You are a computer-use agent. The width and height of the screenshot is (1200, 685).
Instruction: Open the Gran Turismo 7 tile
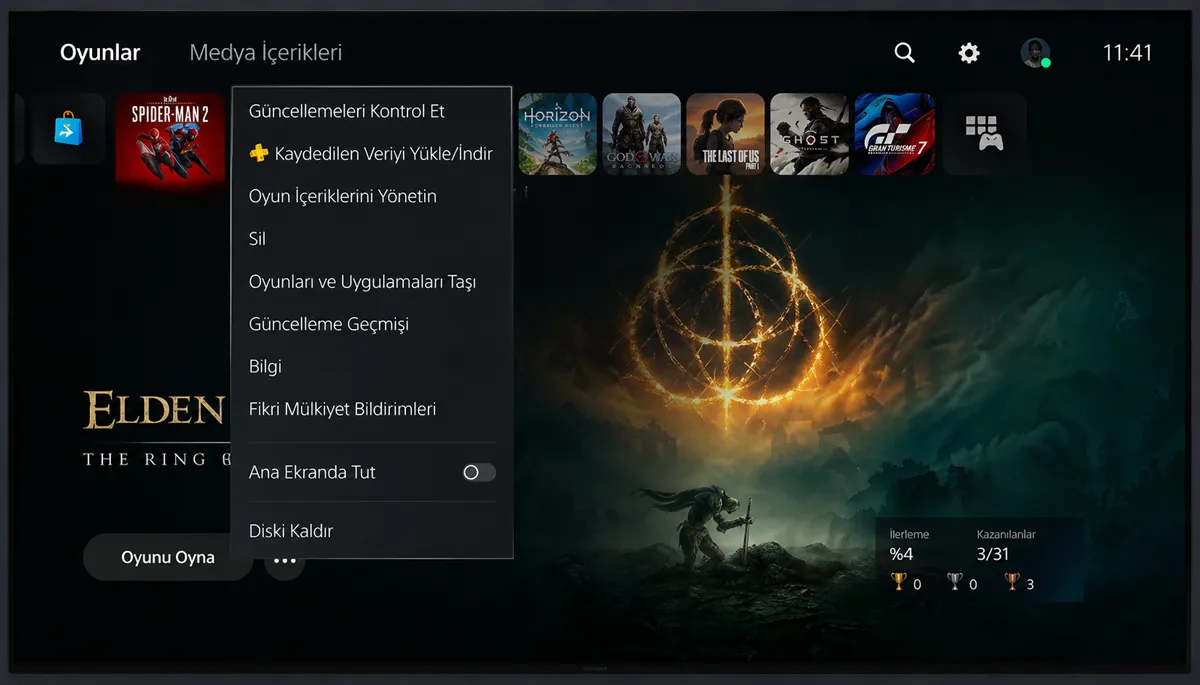pyautogui.click(x=893, y=135)
